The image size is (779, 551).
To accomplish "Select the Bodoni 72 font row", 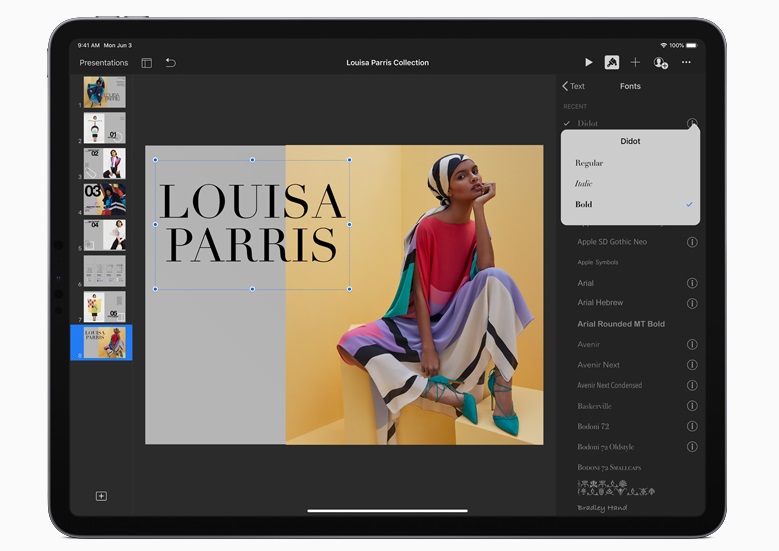I will coord(630,426).
